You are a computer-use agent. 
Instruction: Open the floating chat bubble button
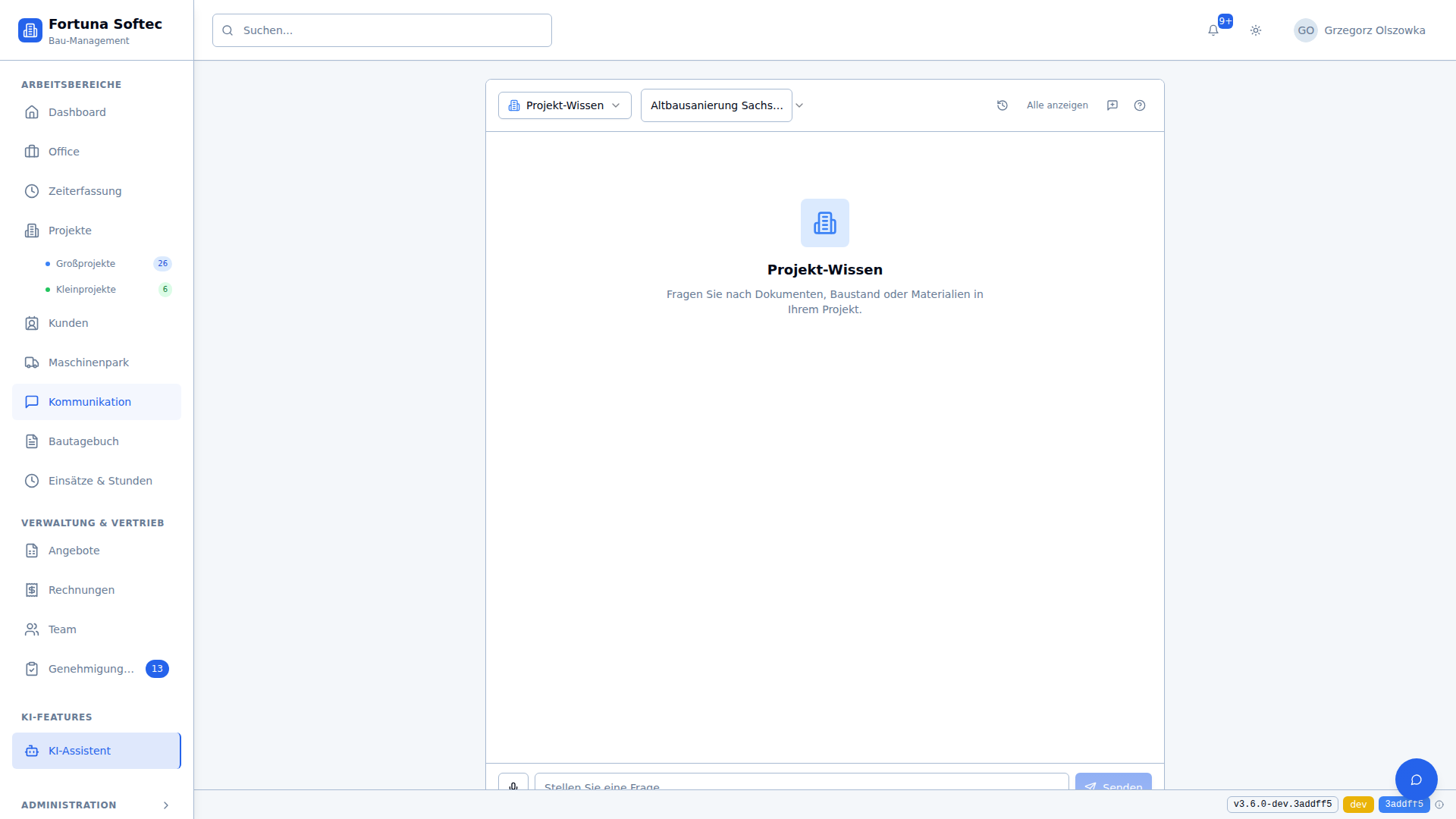tap(1416, 780)
